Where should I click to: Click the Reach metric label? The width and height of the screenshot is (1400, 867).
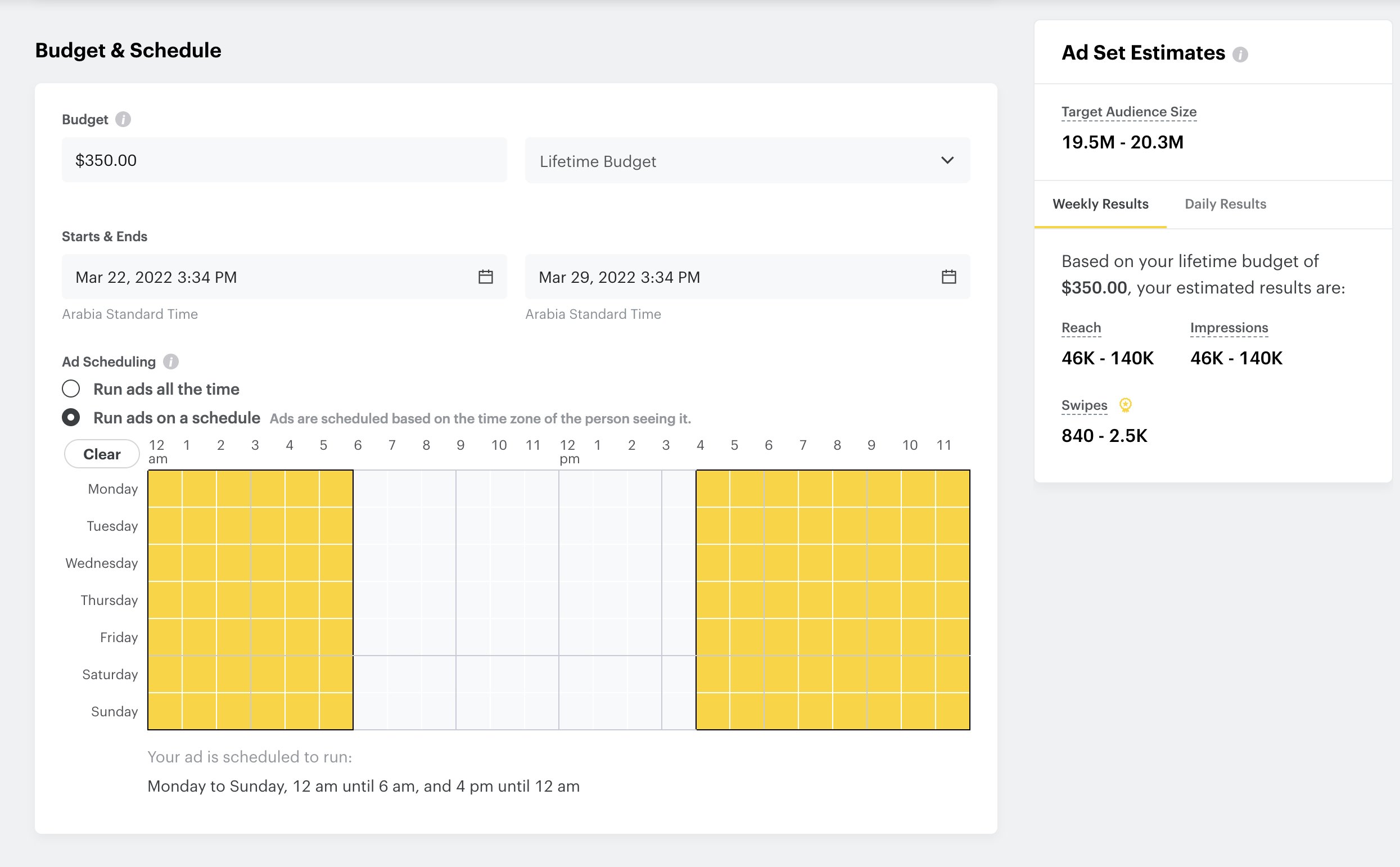tap(1081, 328)
